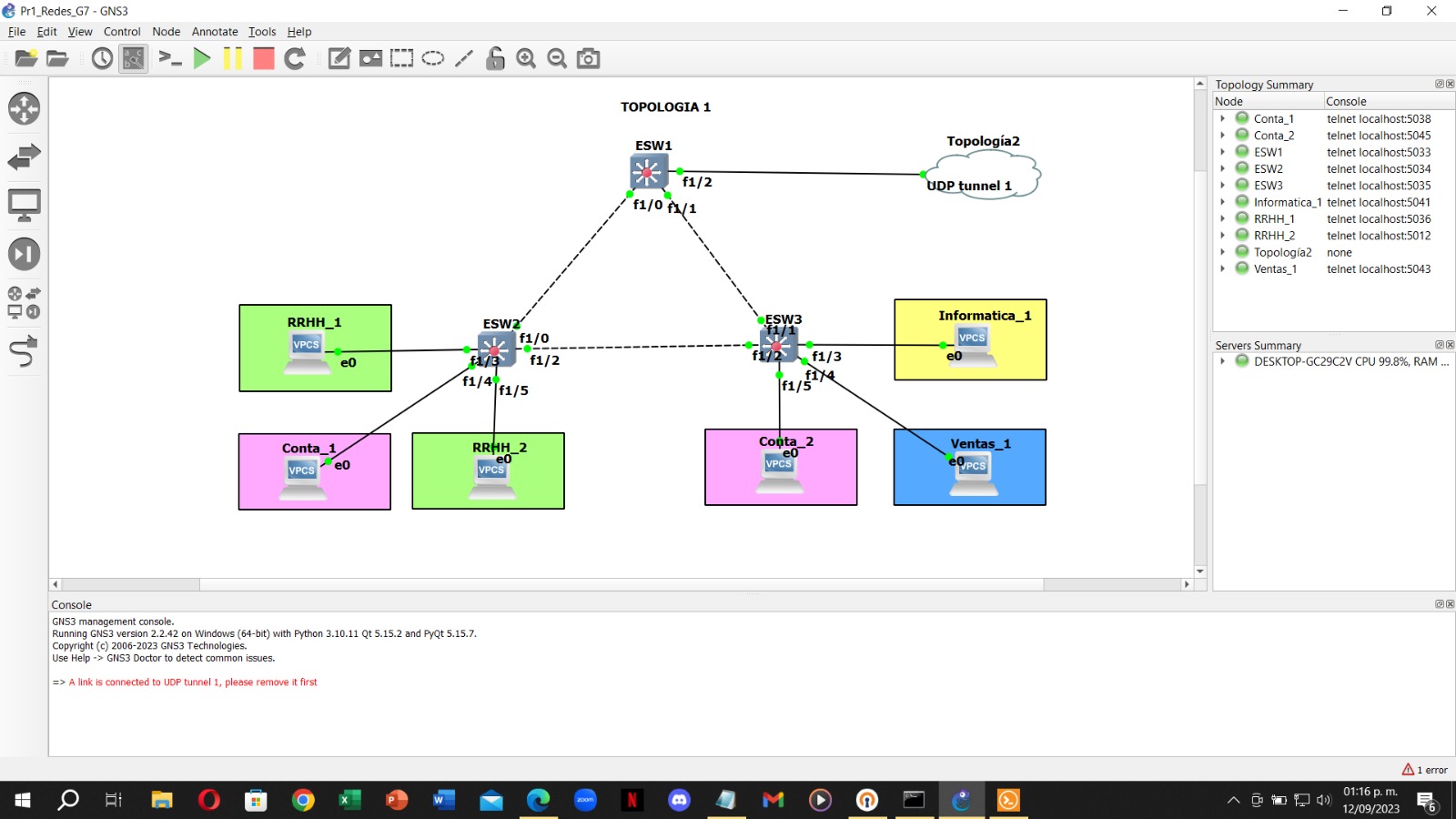Reload all nodes with the circular arrow icon
The image size is (1456, 819).
[293, 57]
